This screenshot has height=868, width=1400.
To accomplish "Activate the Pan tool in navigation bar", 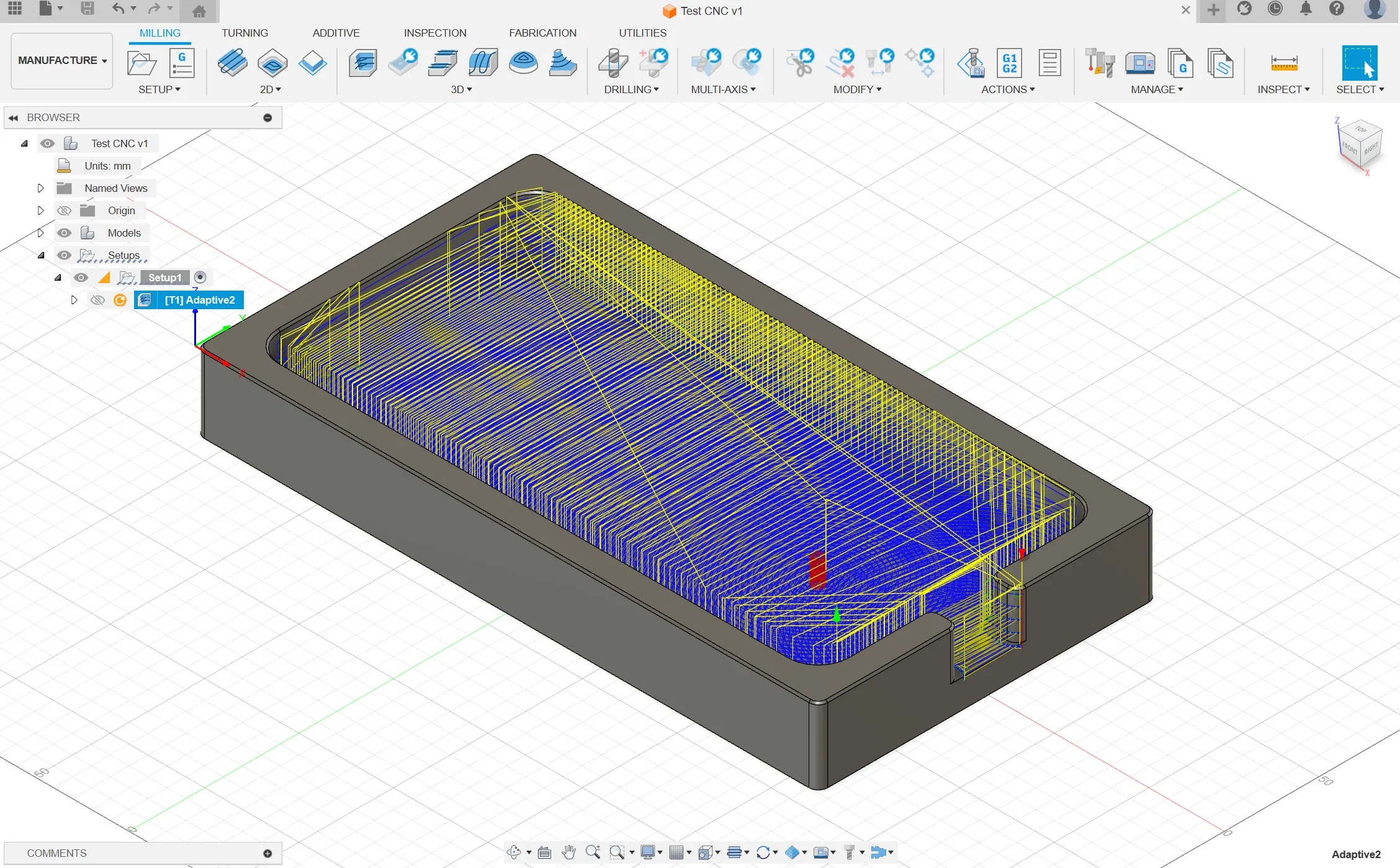I will click(x=569, y=852).
